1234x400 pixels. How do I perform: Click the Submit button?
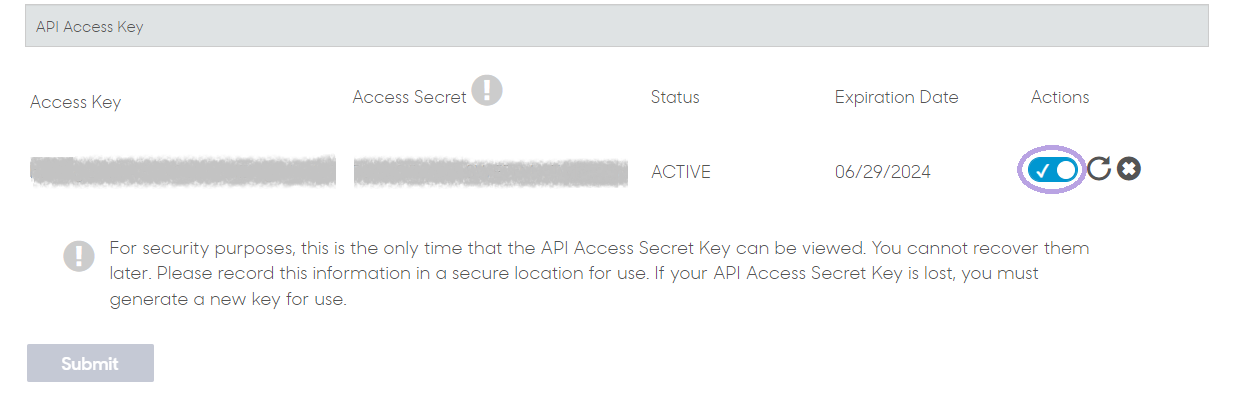[x=90, y=363]
